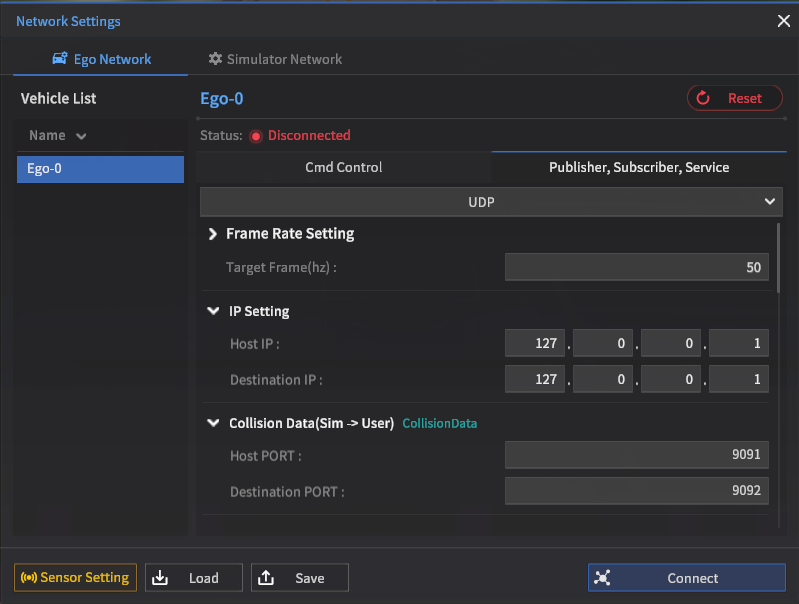Click the settings panel vertical scrollbar
This screenshot has width=799, height=604.
pyautogui.click(x=778, y=258)
